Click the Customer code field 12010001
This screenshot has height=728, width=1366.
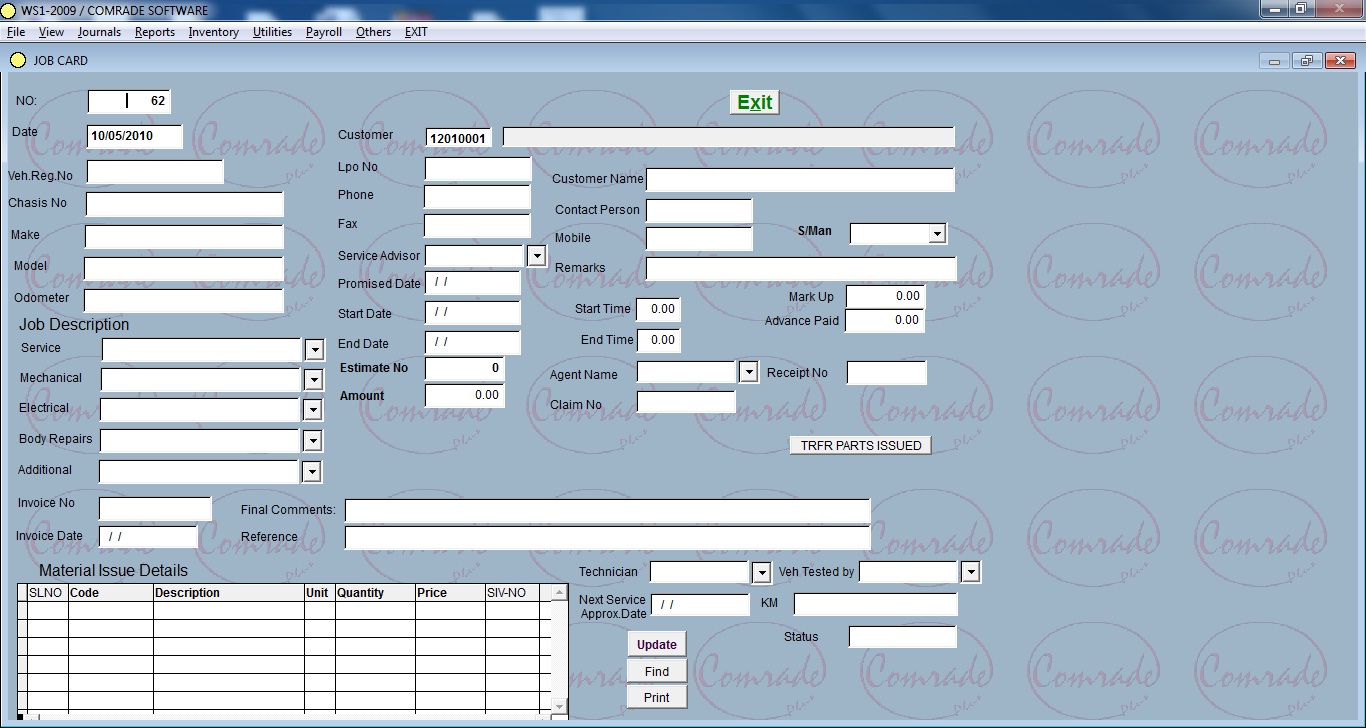[459, 138]
